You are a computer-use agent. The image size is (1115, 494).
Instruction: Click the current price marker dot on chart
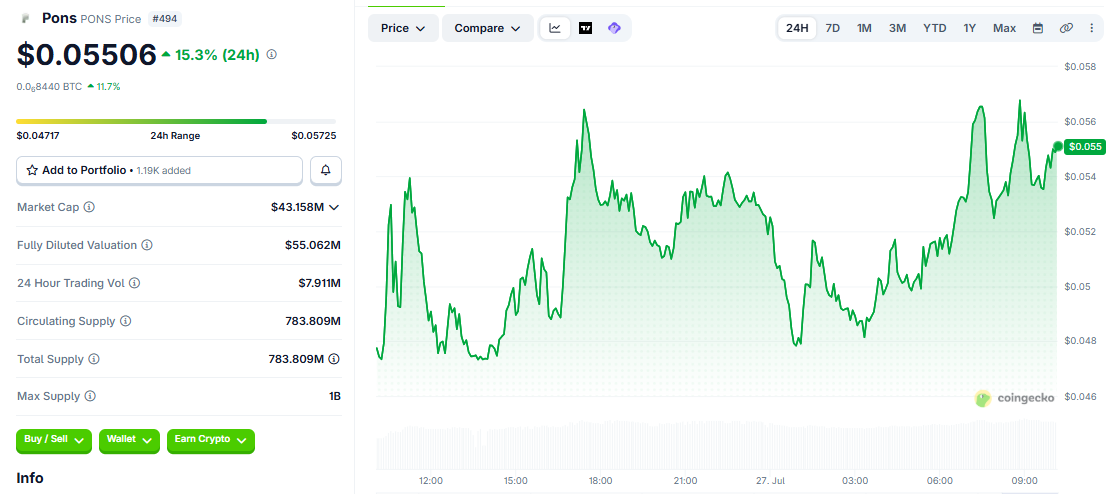[1057, 146]
